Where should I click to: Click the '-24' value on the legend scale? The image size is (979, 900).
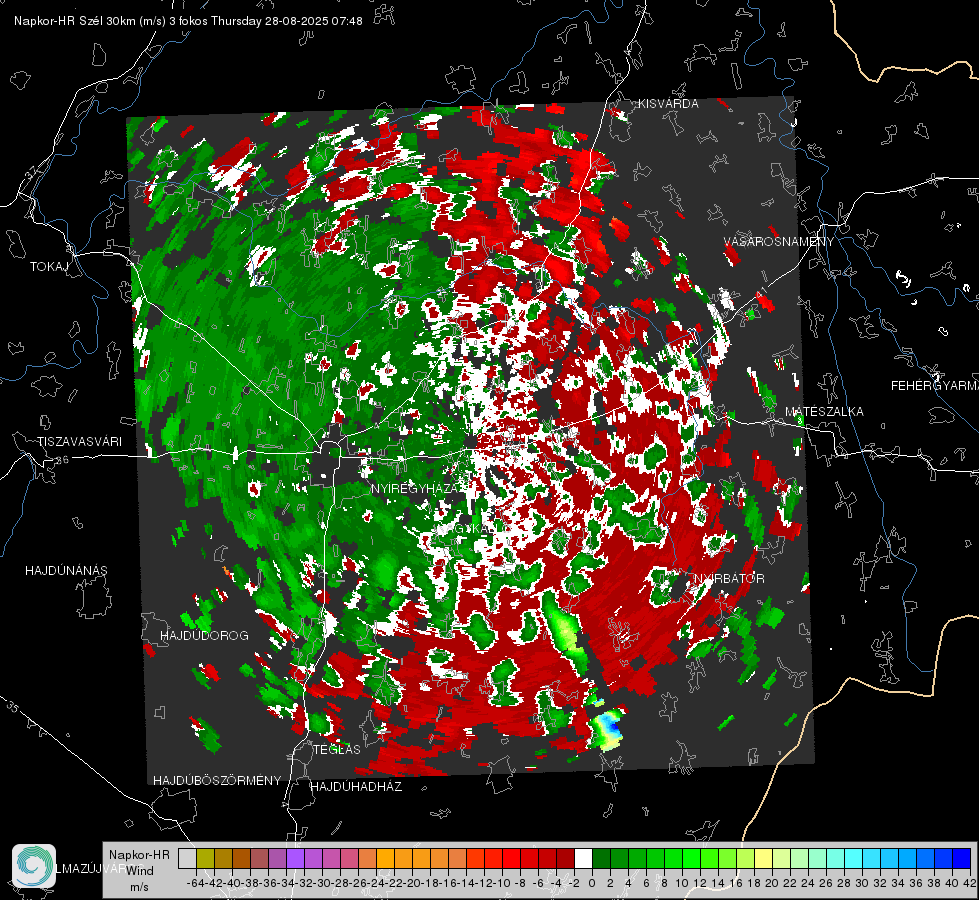click(x=376, y=883)
